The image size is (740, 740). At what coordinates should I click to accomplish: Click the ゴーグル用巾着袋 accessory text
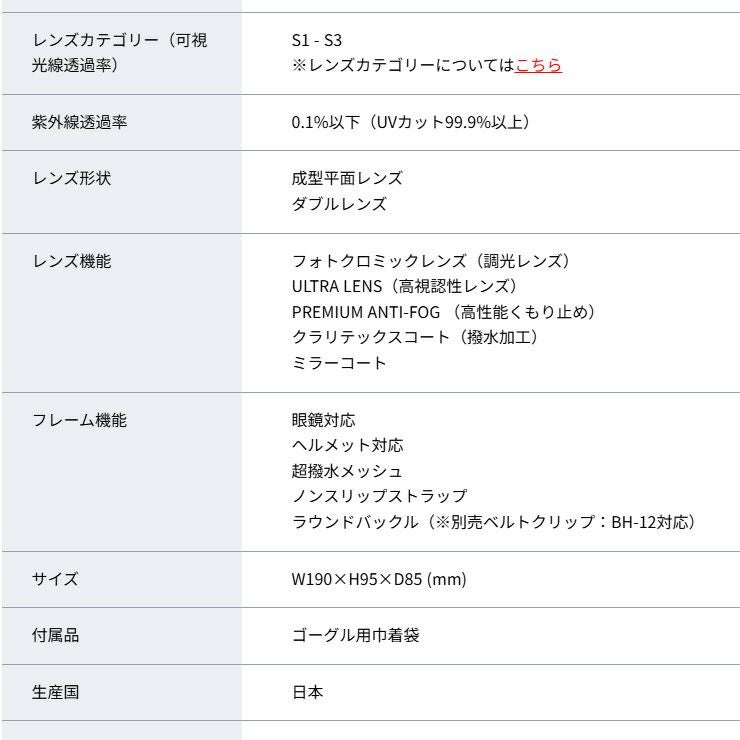(x=355, y=636)
